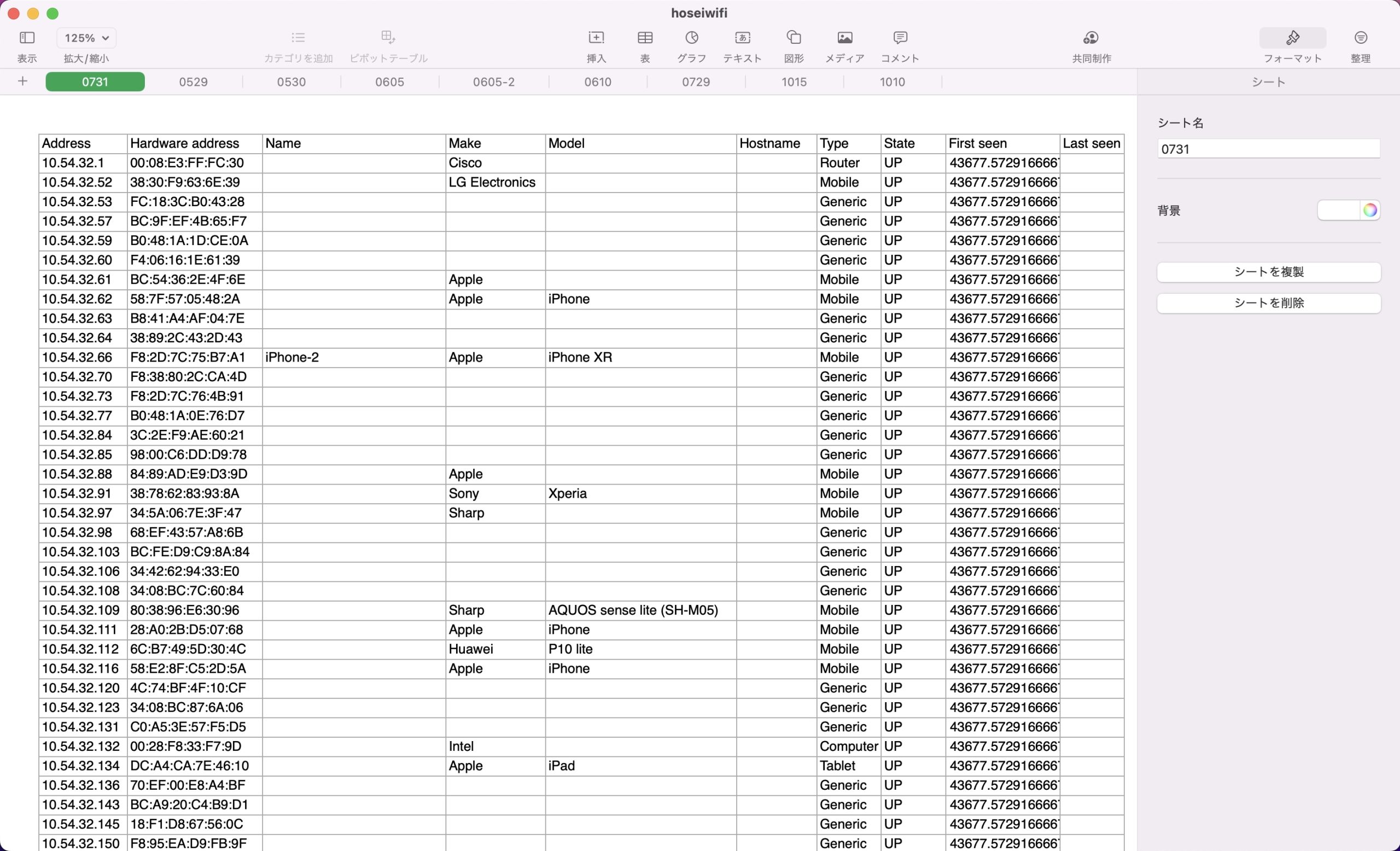This screenshot has width=1400, height=851.
Task: Toggle the Organize (整理) sidebar panel
Action: [x=1360, y=38]
